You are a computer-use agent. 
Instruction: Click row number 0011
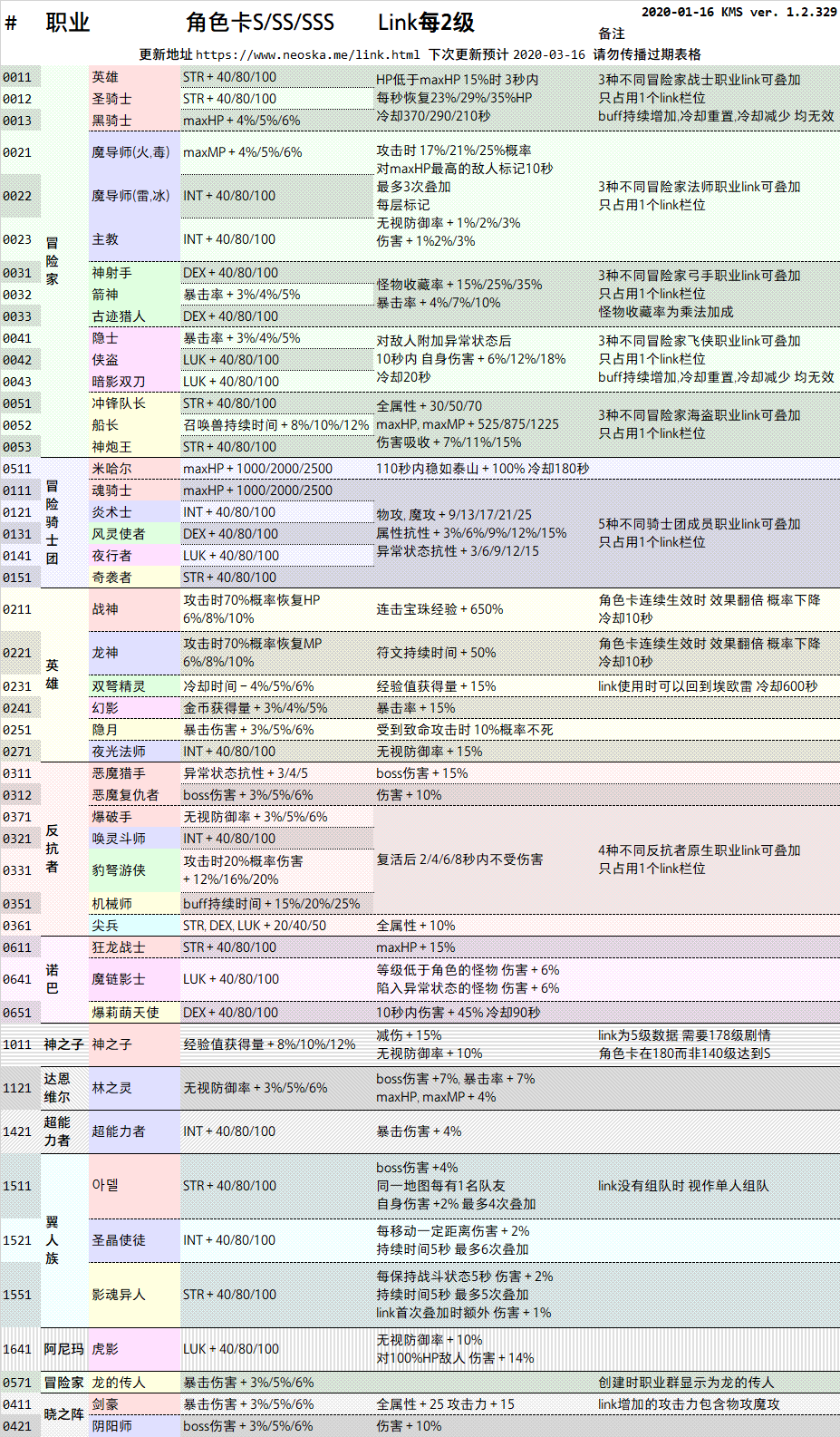(17, 77)
